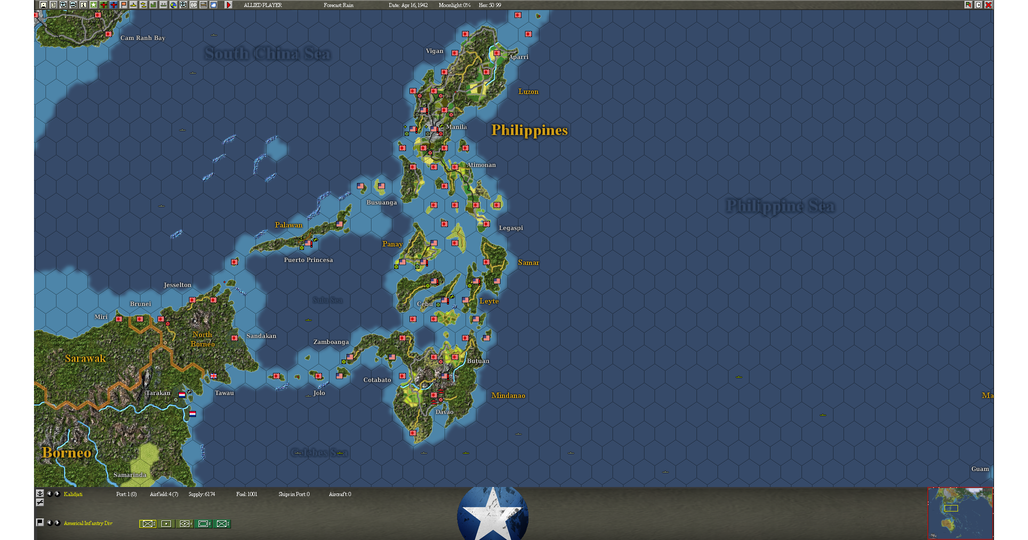
Task: Click the red end-turn arrow in top toolbar
Action: [229, 5]
